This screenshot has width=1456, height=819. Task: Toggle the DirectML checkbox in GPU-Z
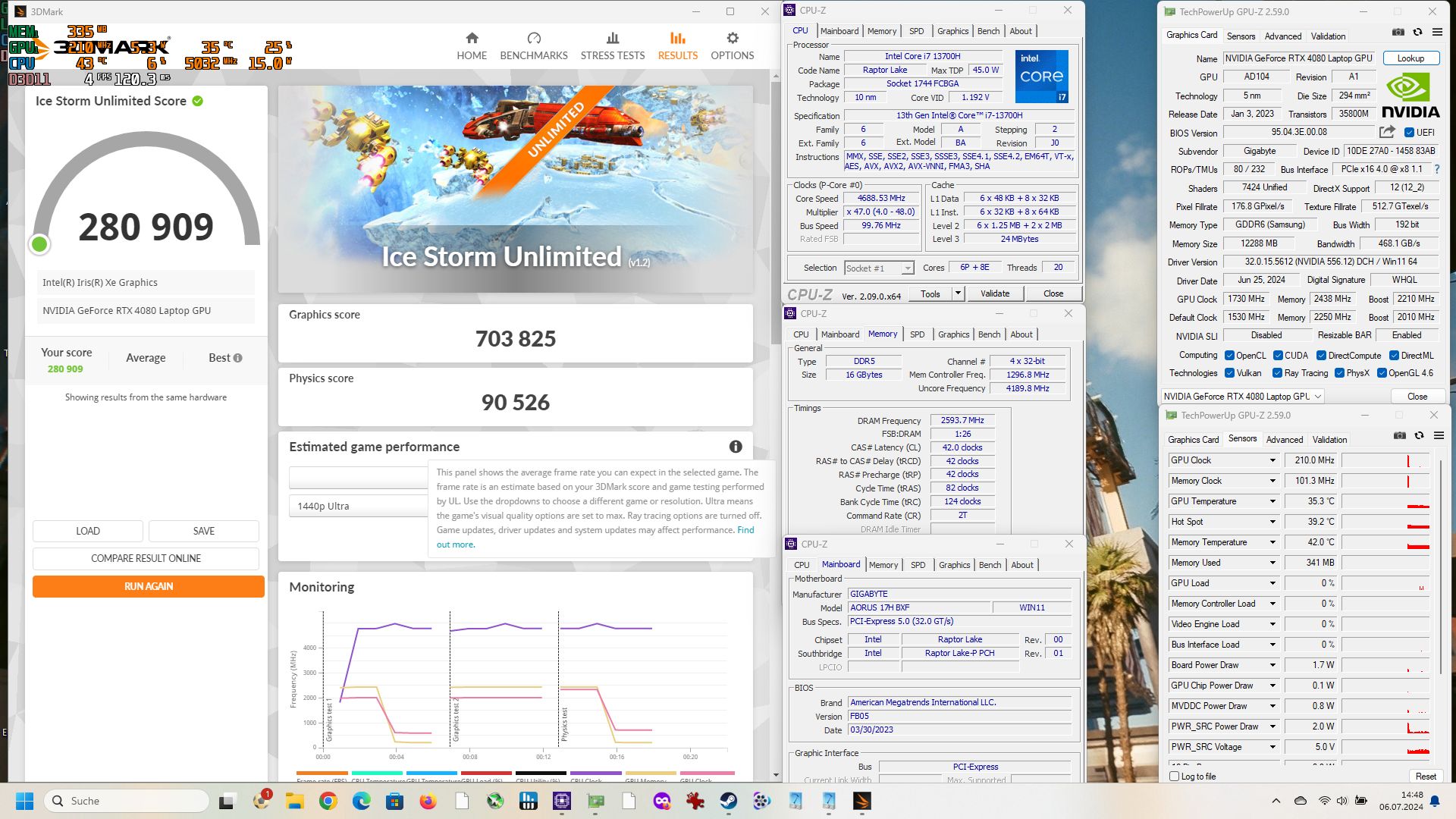1394,355
